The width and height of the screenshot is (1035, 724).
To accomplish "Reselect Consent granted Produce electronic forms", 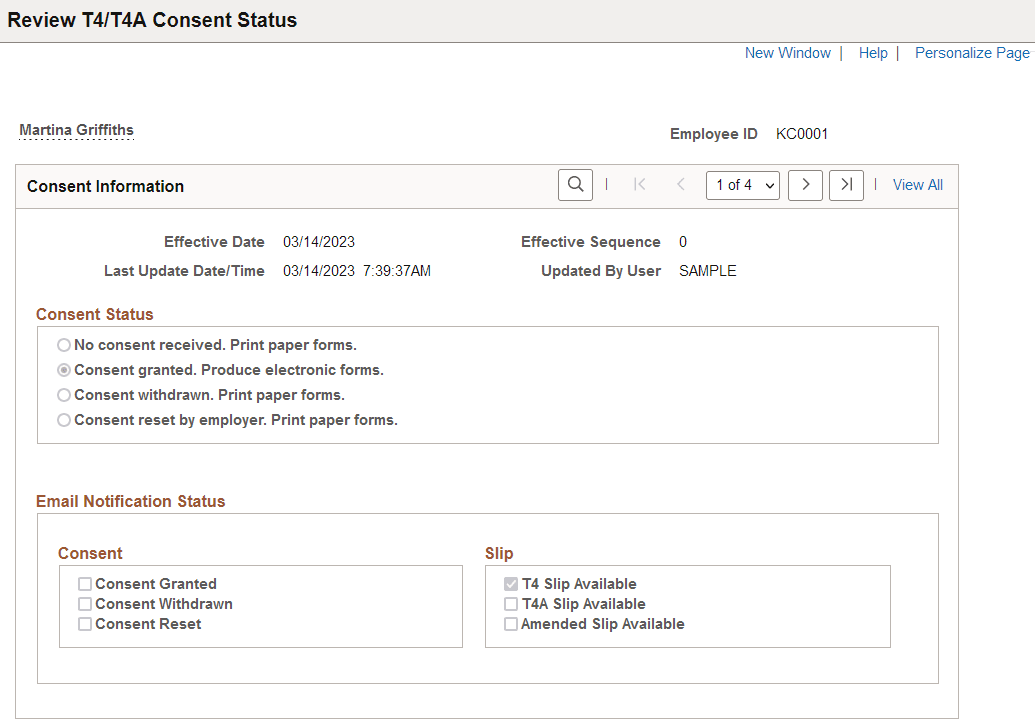I will point(63,369).
